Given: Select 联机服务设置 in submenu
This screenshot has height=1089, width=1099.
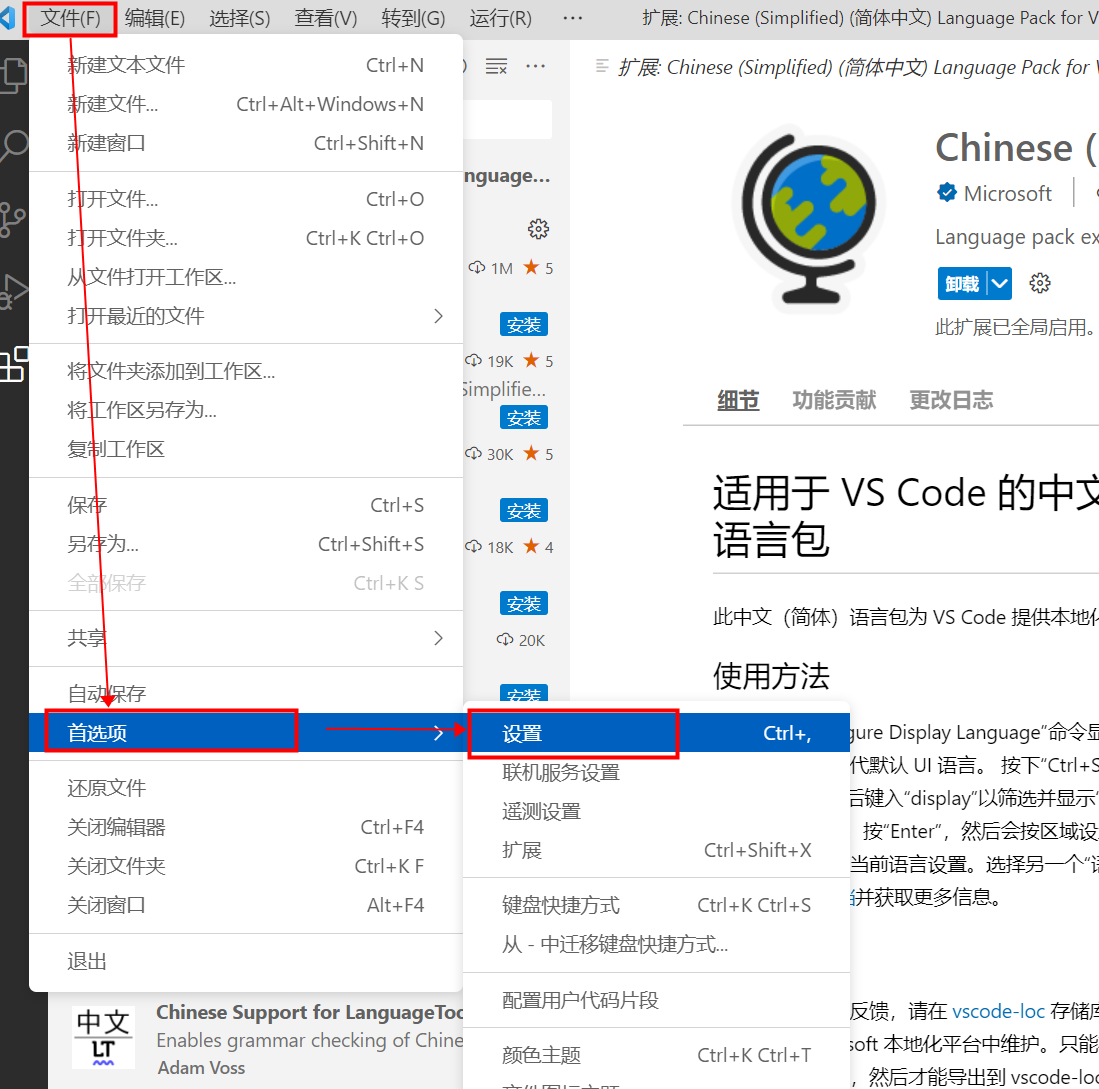Looking at the screenshot, I should 657,773.
